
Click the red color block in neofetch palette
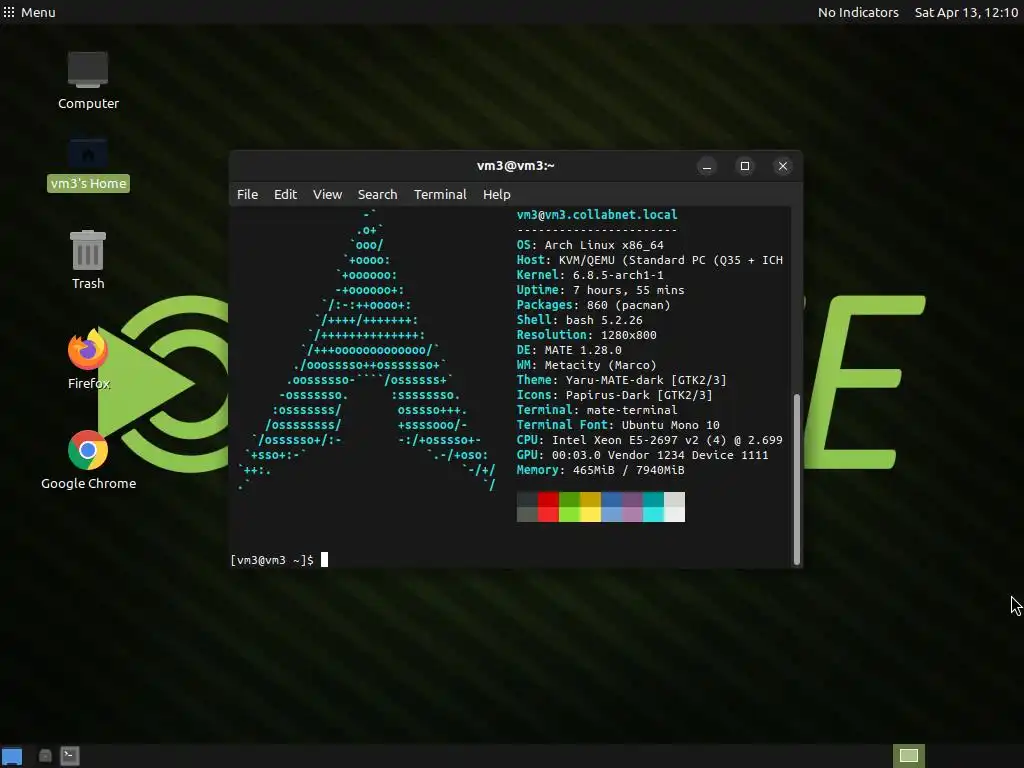point(548,507)
